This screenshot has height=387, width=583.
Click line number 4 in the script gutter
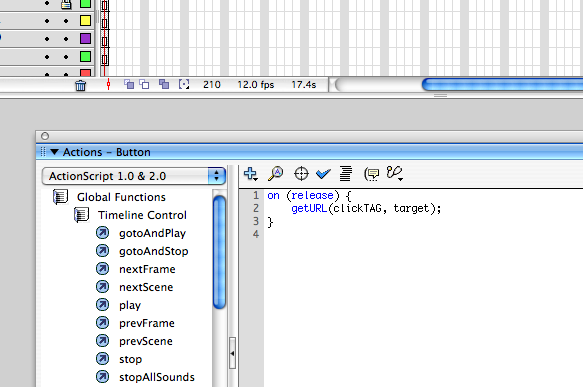pyautogui.click(x=256, y=234)
